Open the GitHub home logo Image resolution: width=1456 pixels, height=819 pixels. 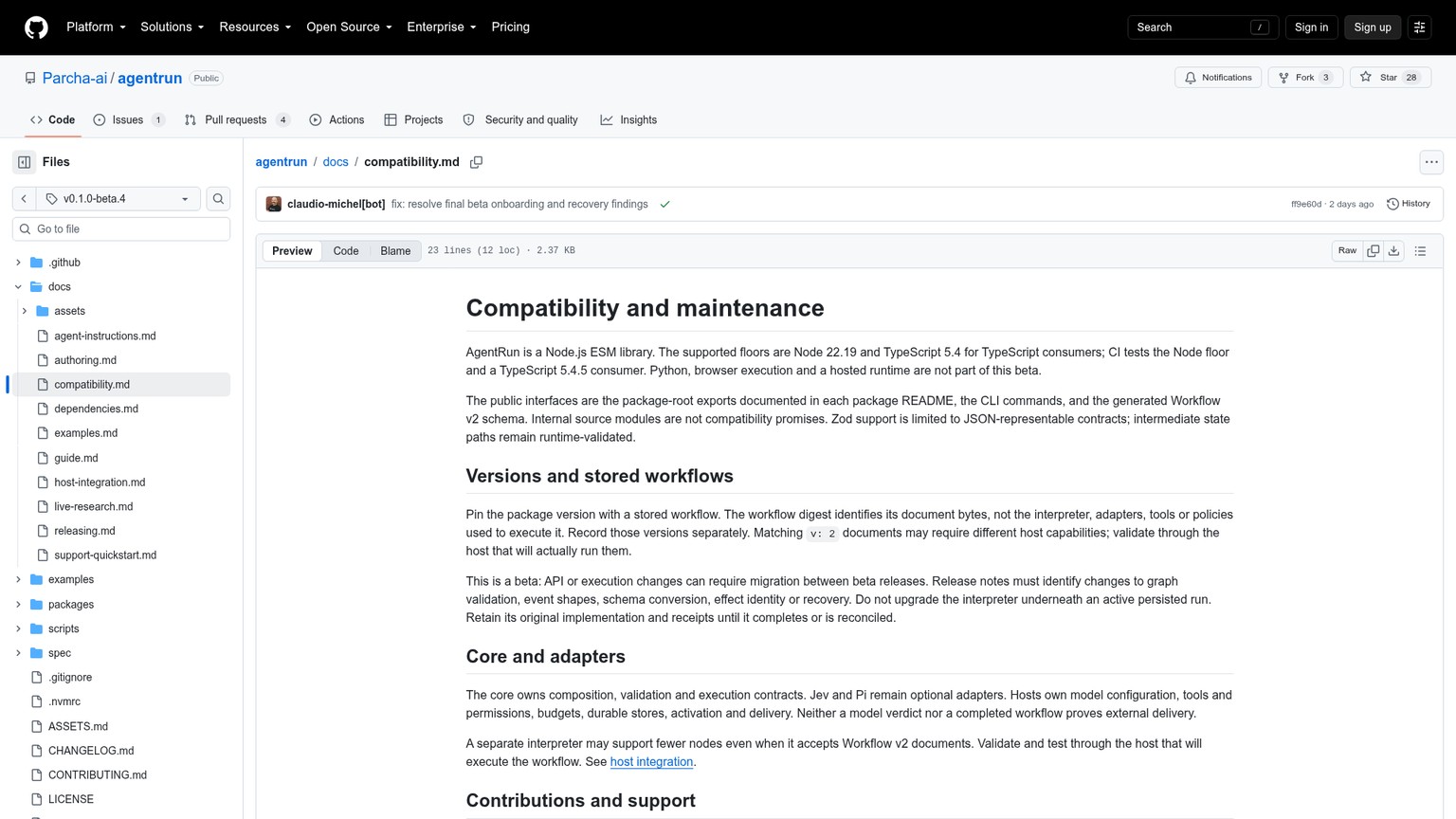pyautogui.click(x=36, y=27)
